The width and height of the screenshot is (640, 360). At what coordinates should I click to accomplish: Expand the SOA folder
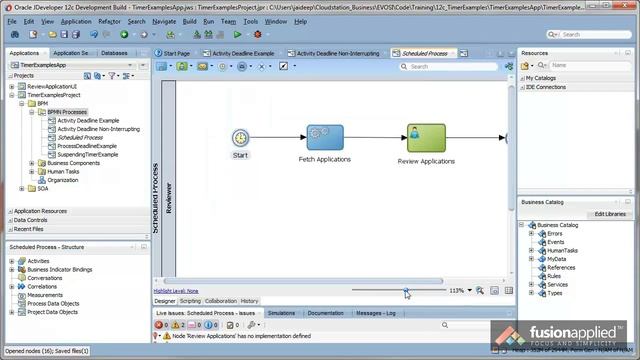coord(22,189)
